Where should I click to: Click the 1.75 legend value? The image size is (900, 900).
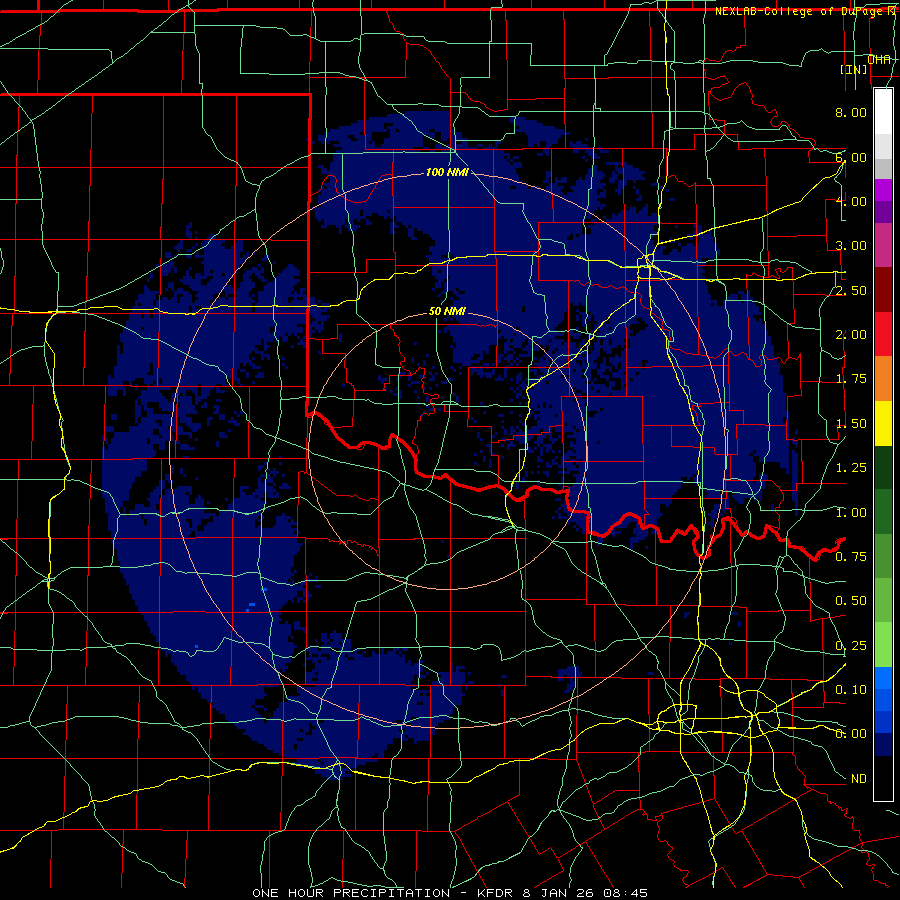click(x=851, y=379)
